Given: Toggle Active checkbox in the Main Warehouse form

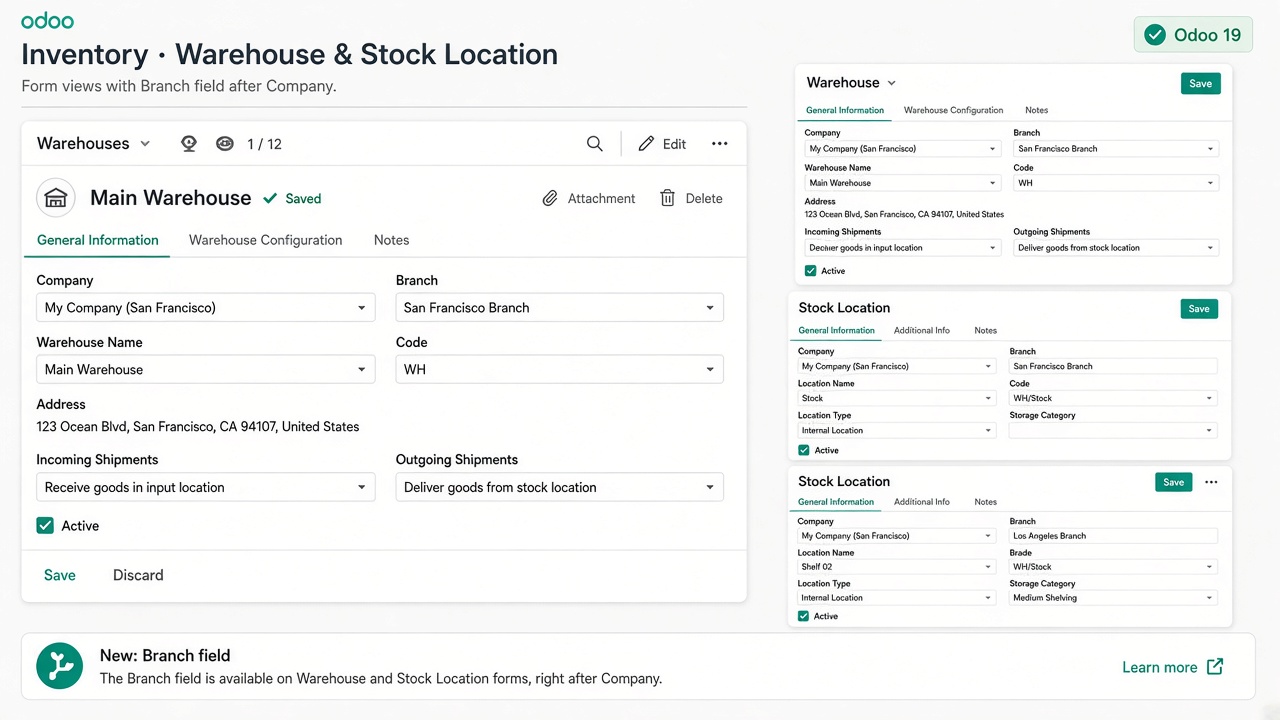Looking at the screenshot, I should click(45, 526).
